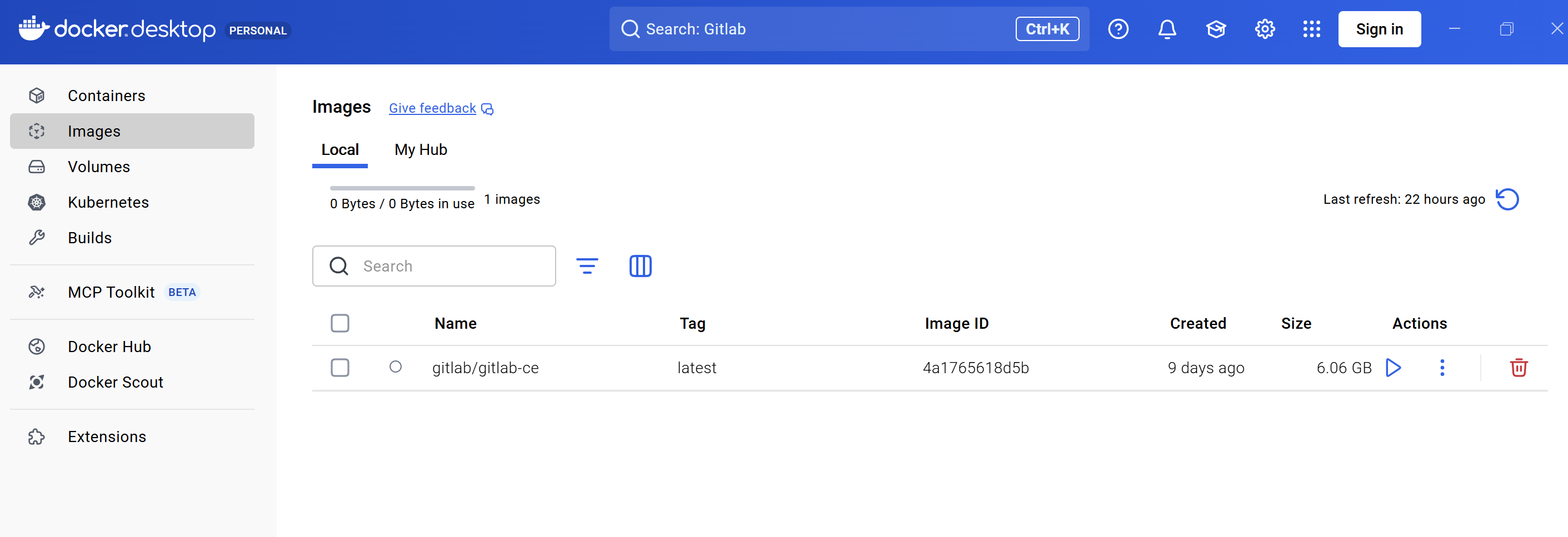
Task: Sort by the Tag column header
Action: [x=692, y=324]
